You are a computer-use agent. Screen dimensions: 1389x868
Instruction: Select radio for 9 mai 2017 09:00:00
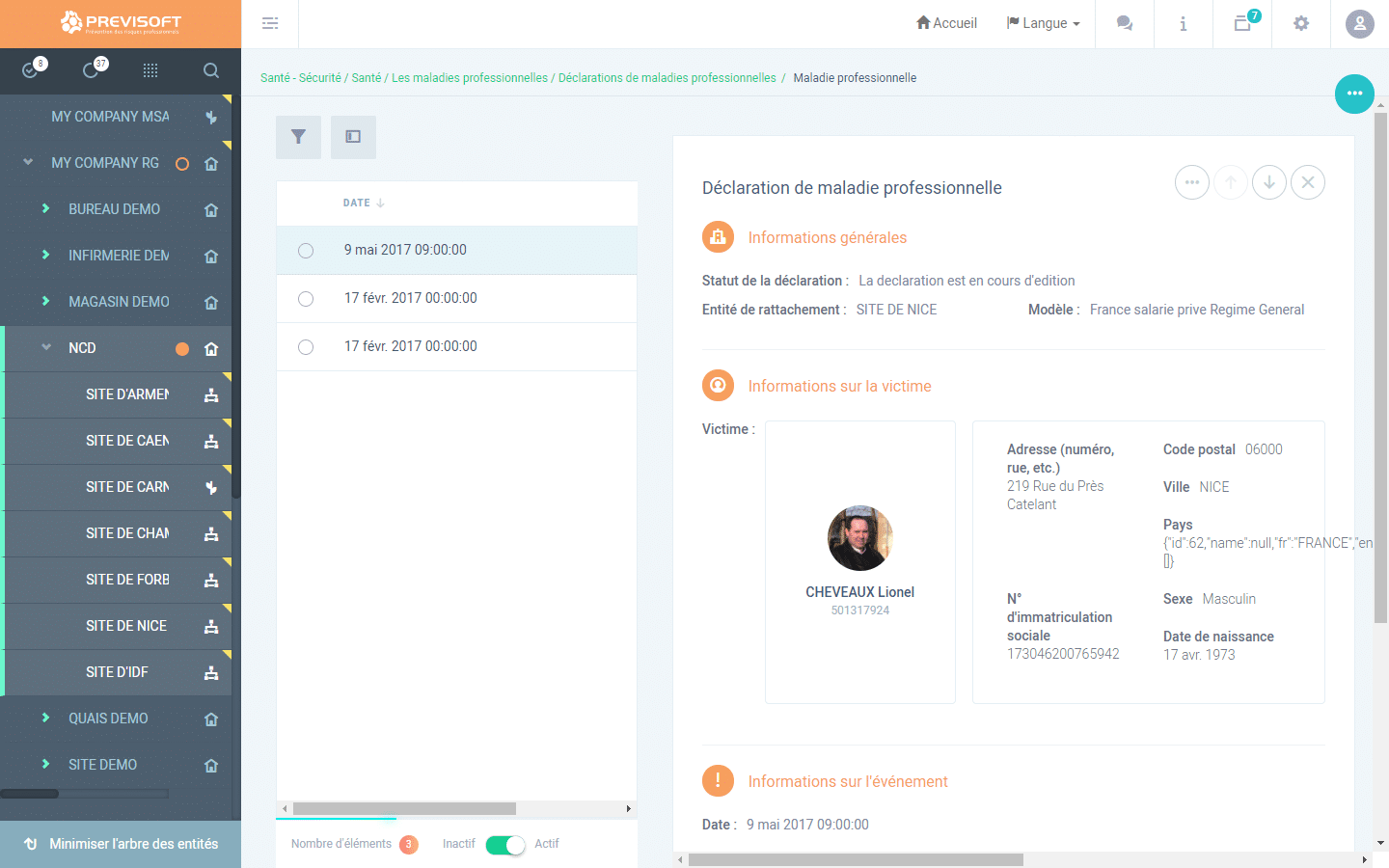tap(306, 251)
